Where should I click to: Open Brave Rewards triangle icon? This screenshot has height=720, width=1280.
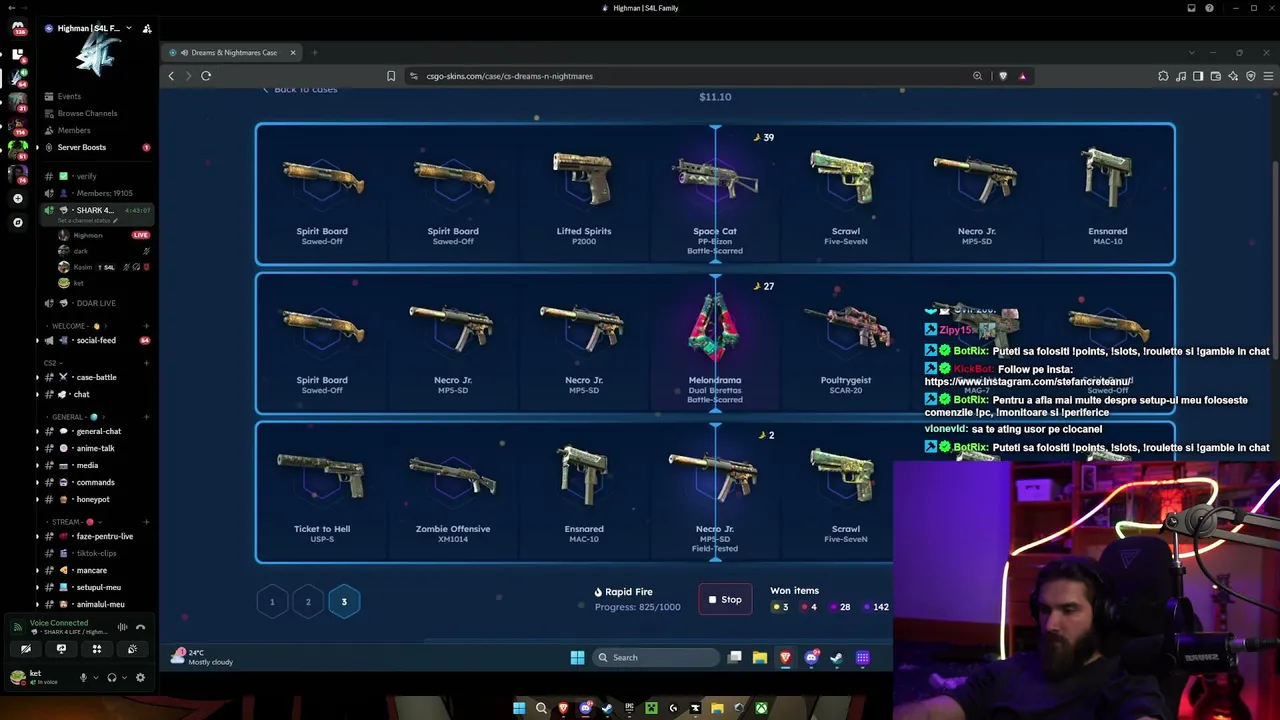click(1022, 76)
